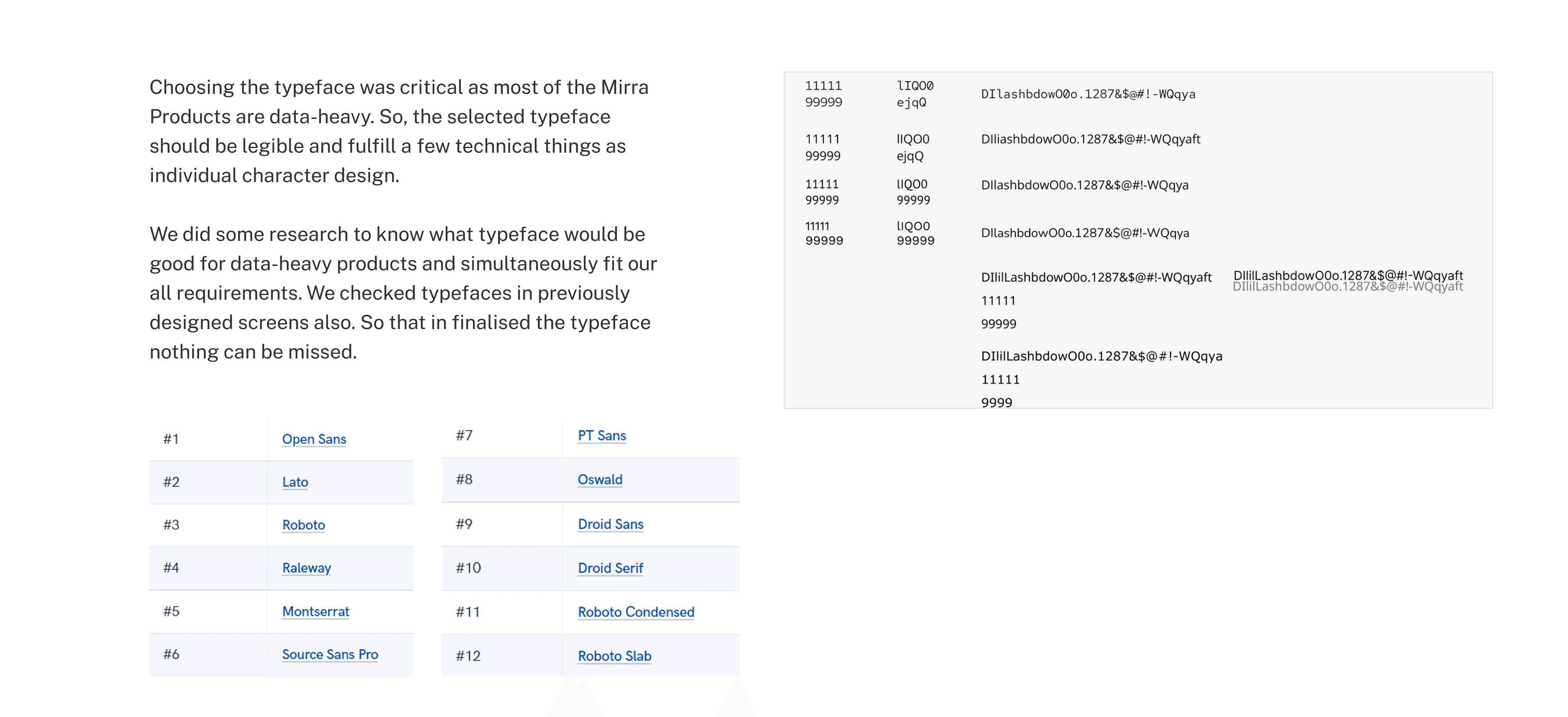Click the #8 rank cell
1568x717 pixels.
click(501, 480)
